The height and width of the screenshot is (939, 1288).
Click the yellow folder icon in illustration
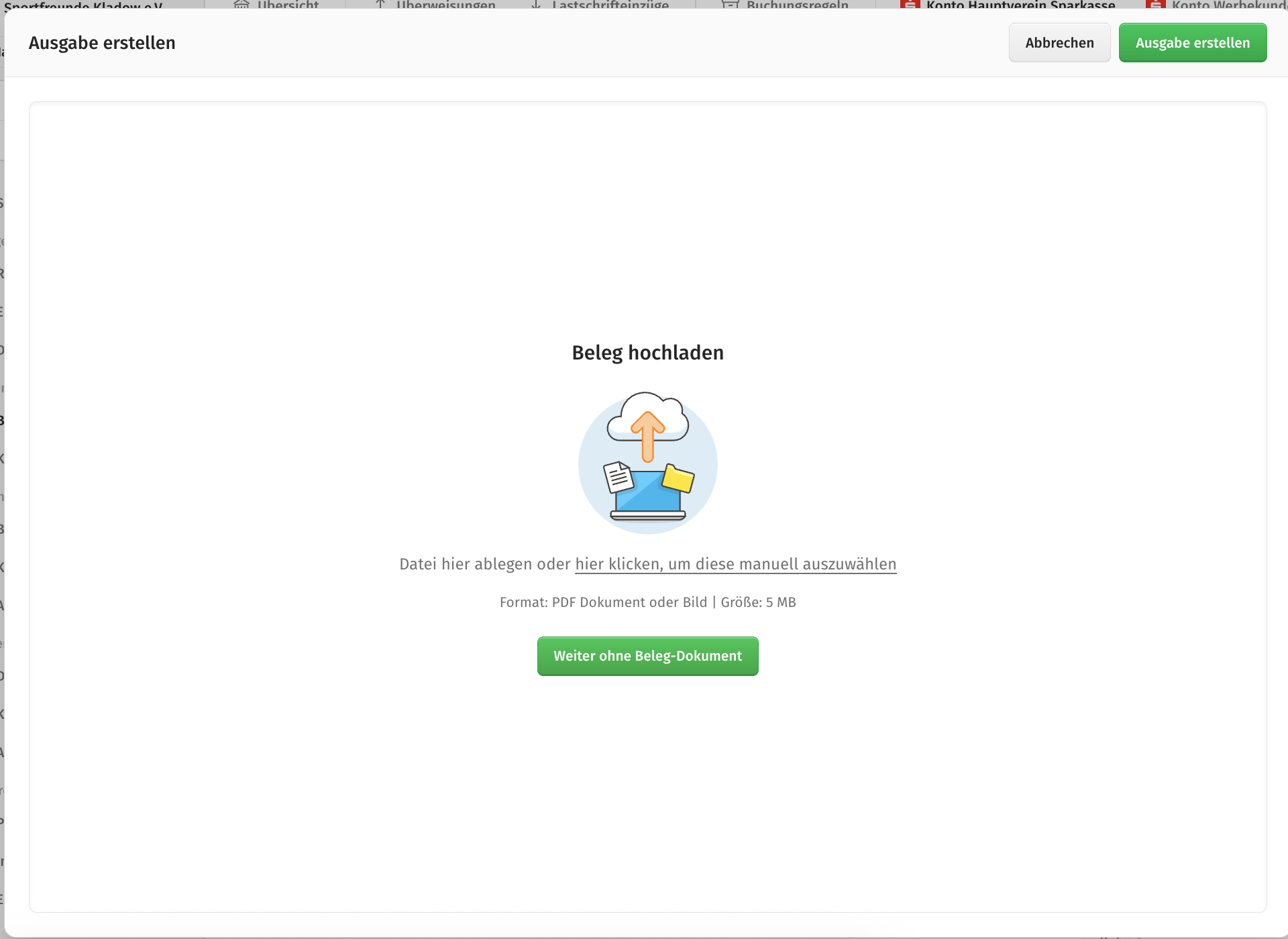pyautogui.click(x=678, y=478)
